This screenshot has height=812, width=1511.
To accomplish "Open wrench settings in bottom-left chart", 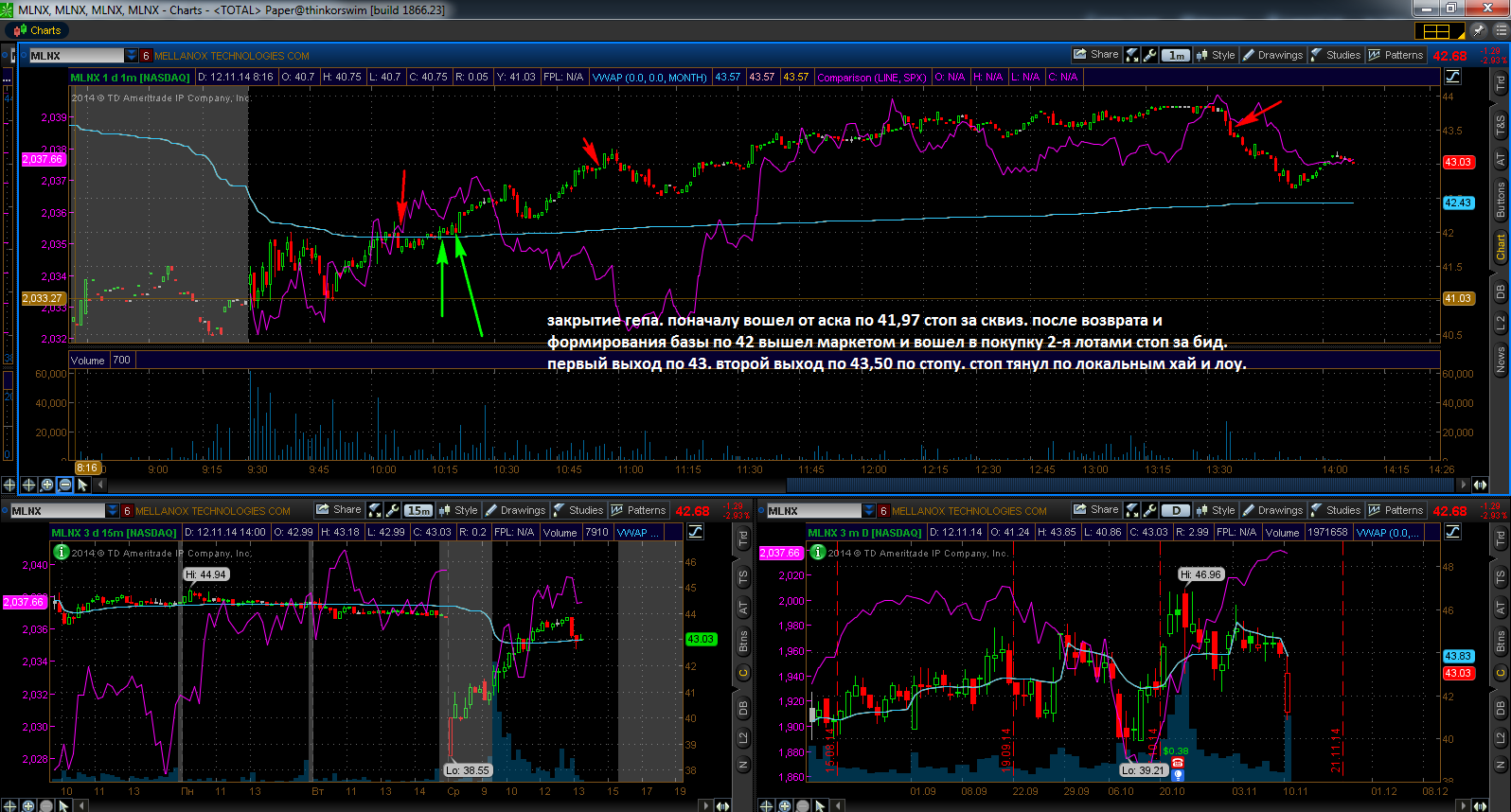I will pyautogui.click(x=392, y=510).
